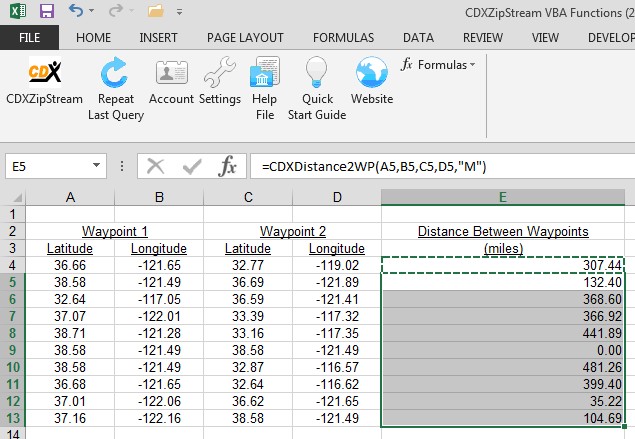
Task: Click cell containing -116.57
Action: [337, 367]
